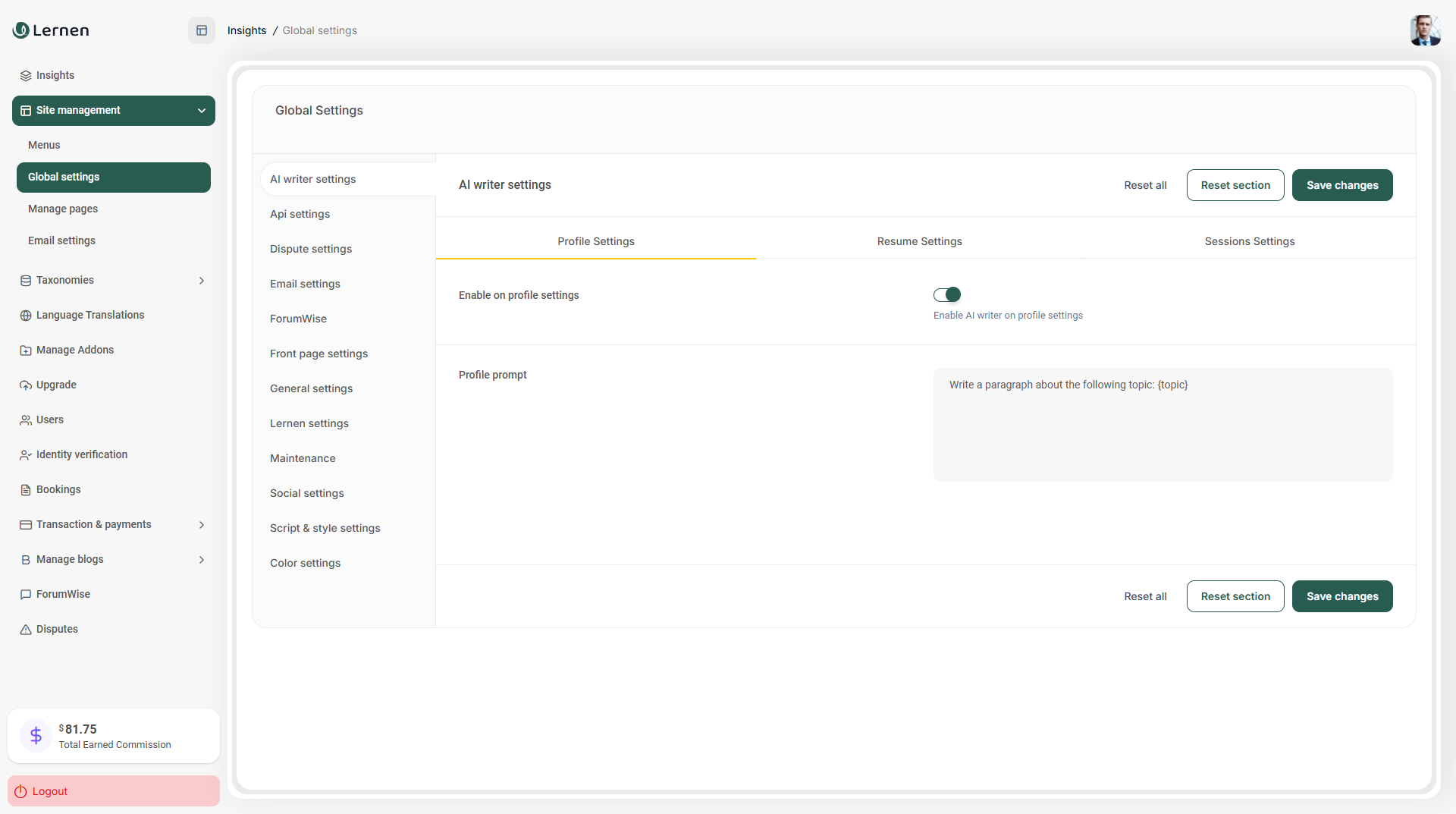Expand Transaction & payments chevron
Screen dimensions: 1456x814
[202, 525]
